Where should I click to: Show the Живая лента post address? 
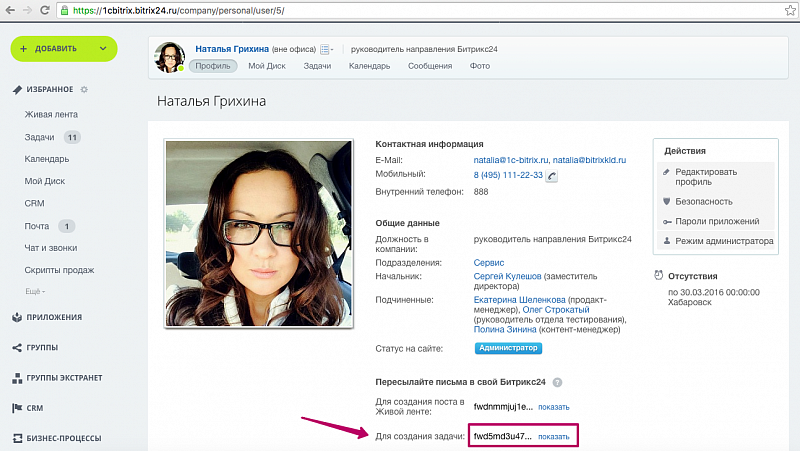click(554, 407)
